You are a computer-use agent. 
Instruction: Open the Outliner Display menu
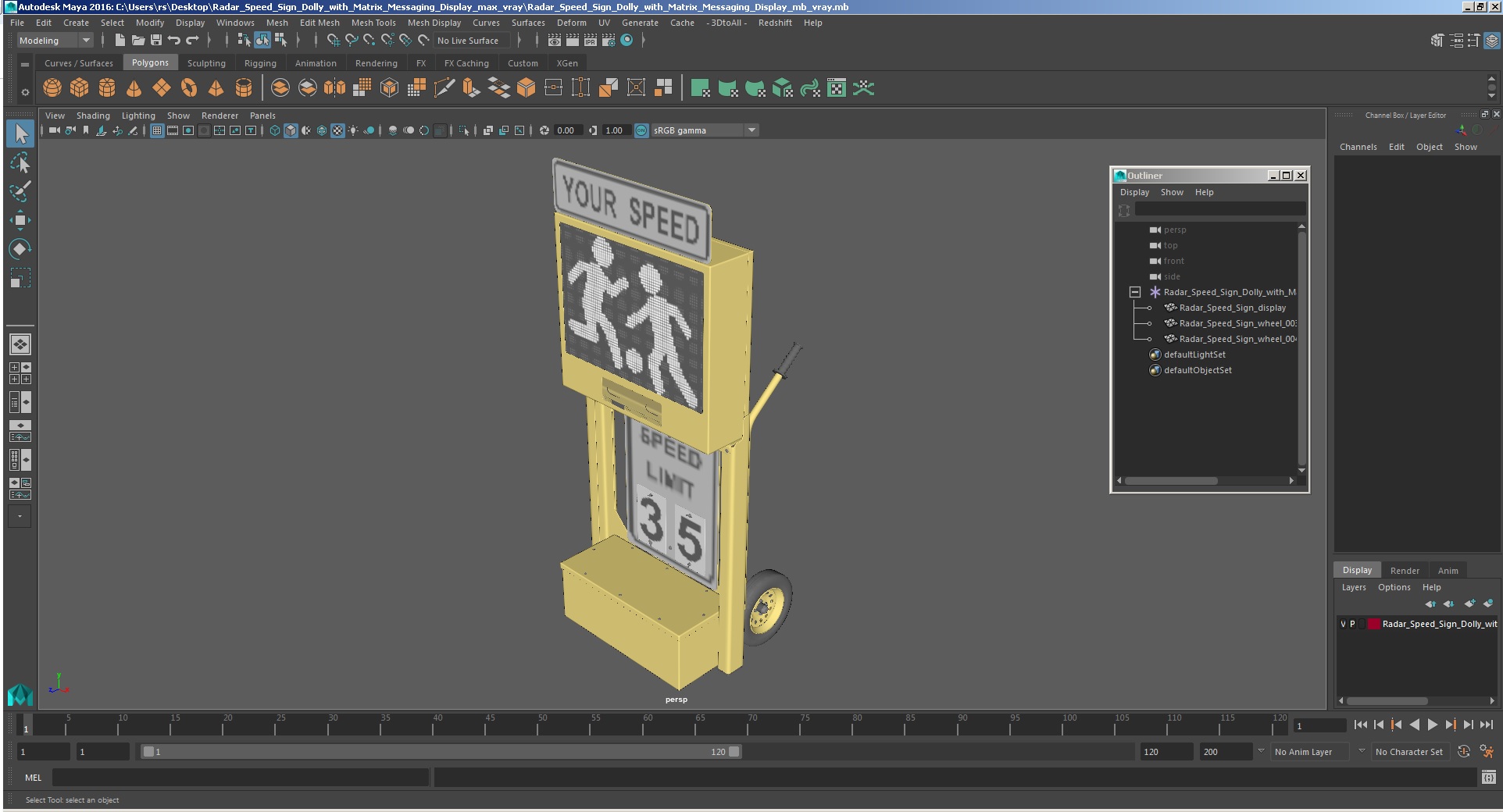tap(1134, 192)
